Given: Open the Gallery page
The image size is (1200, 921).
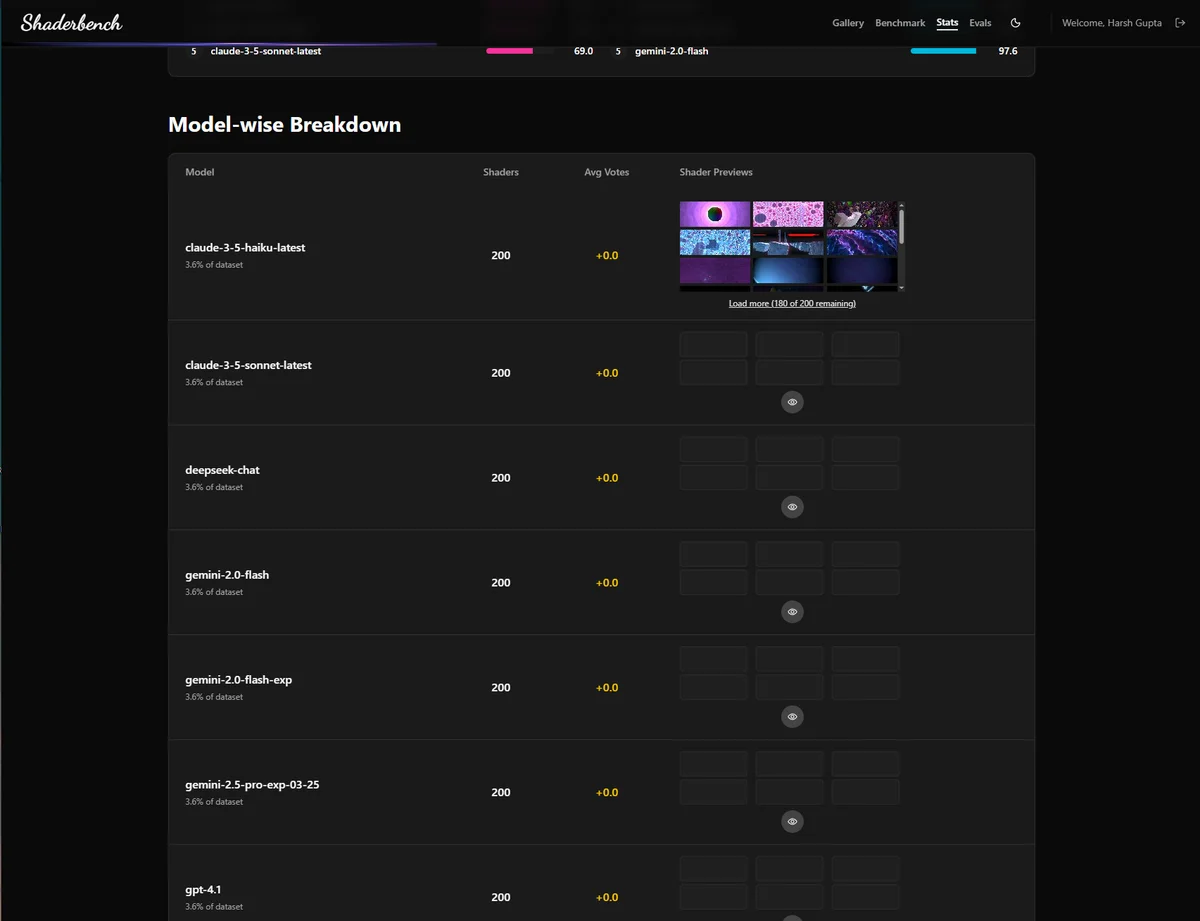Looking at the screenshot, I should coord(847,22).
